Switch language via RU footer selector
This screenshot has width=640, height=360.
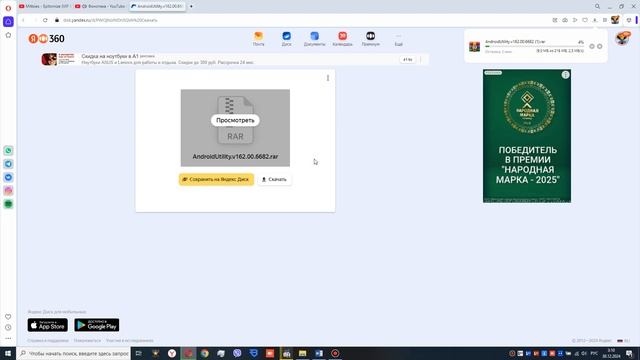click(623, 341)
